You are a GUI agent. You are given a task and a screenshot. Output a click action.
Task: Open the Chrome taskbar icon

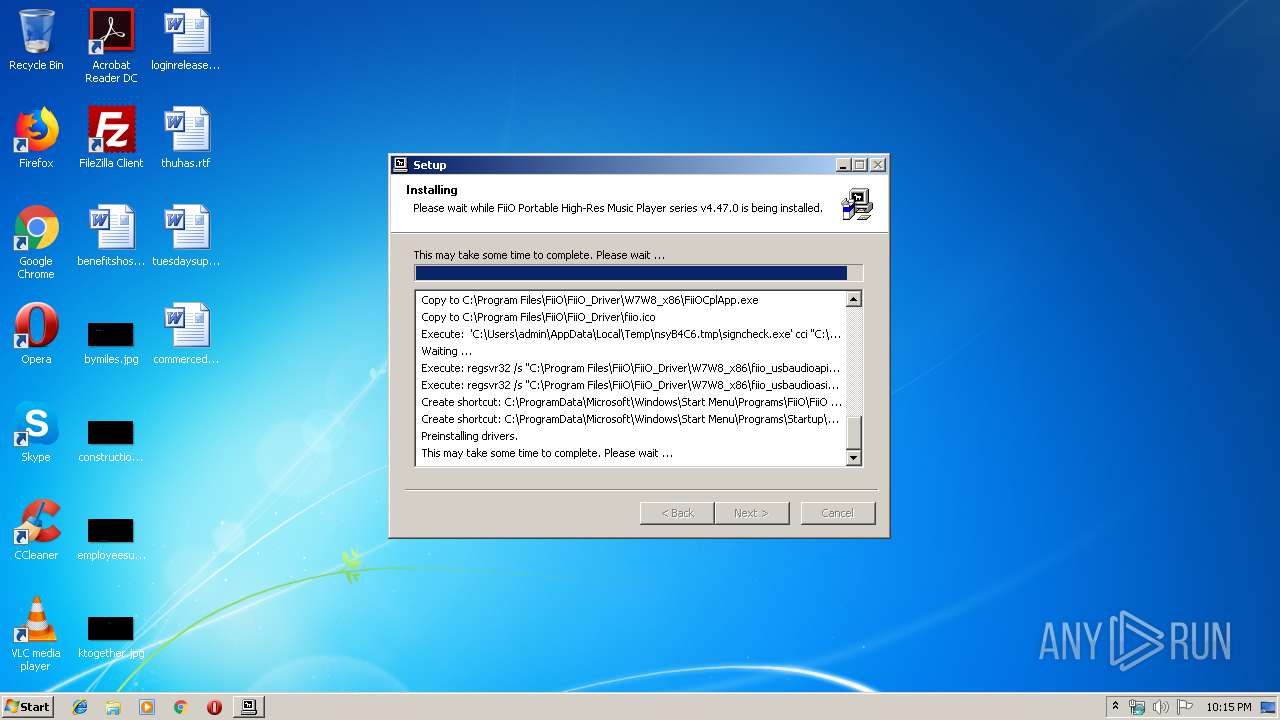coord(180,707)
